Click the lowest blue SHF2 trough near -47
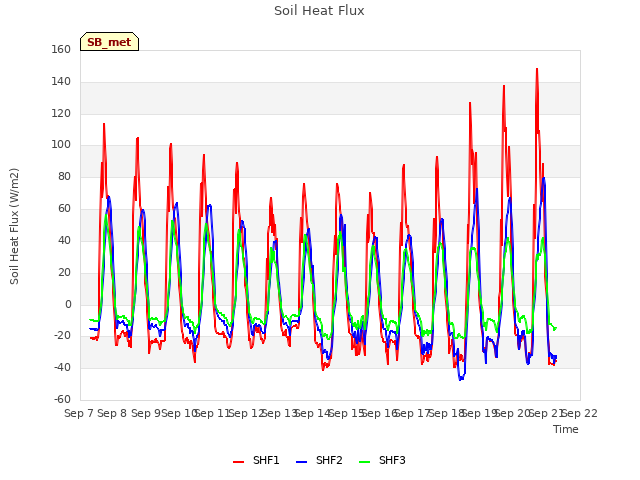640x480 pixels. (460, 379)
